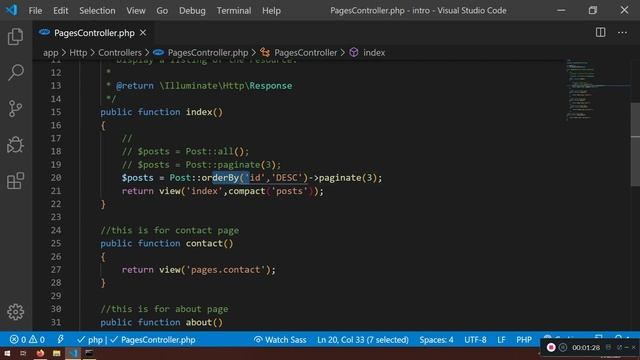Click line number 27 in gutter
Image resolution: width=640 pixels, height=360 pixels.
56,270
